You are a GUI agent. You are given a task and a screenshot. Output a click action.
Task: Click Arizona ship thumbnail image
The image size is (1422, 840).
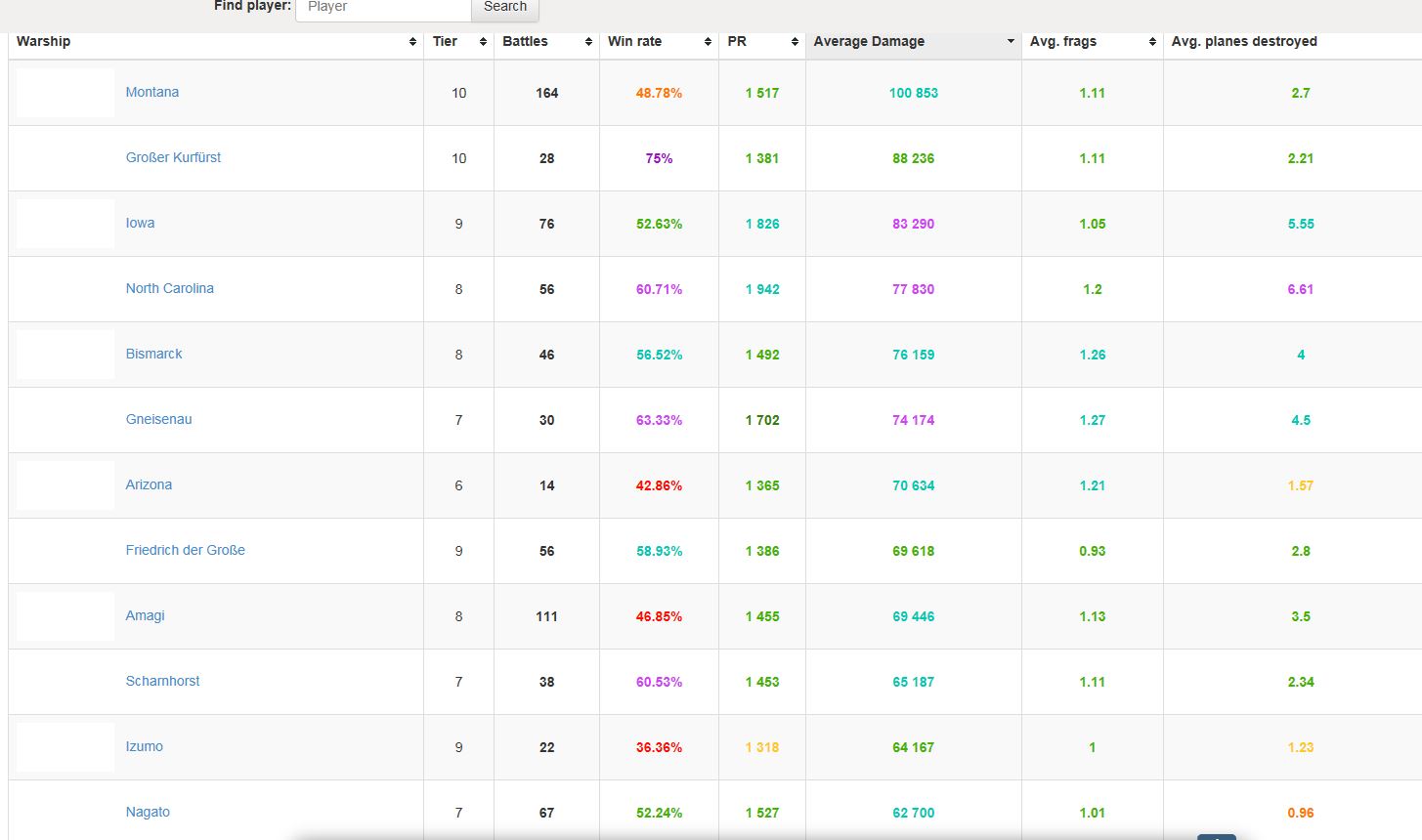[x=65, y=485]
